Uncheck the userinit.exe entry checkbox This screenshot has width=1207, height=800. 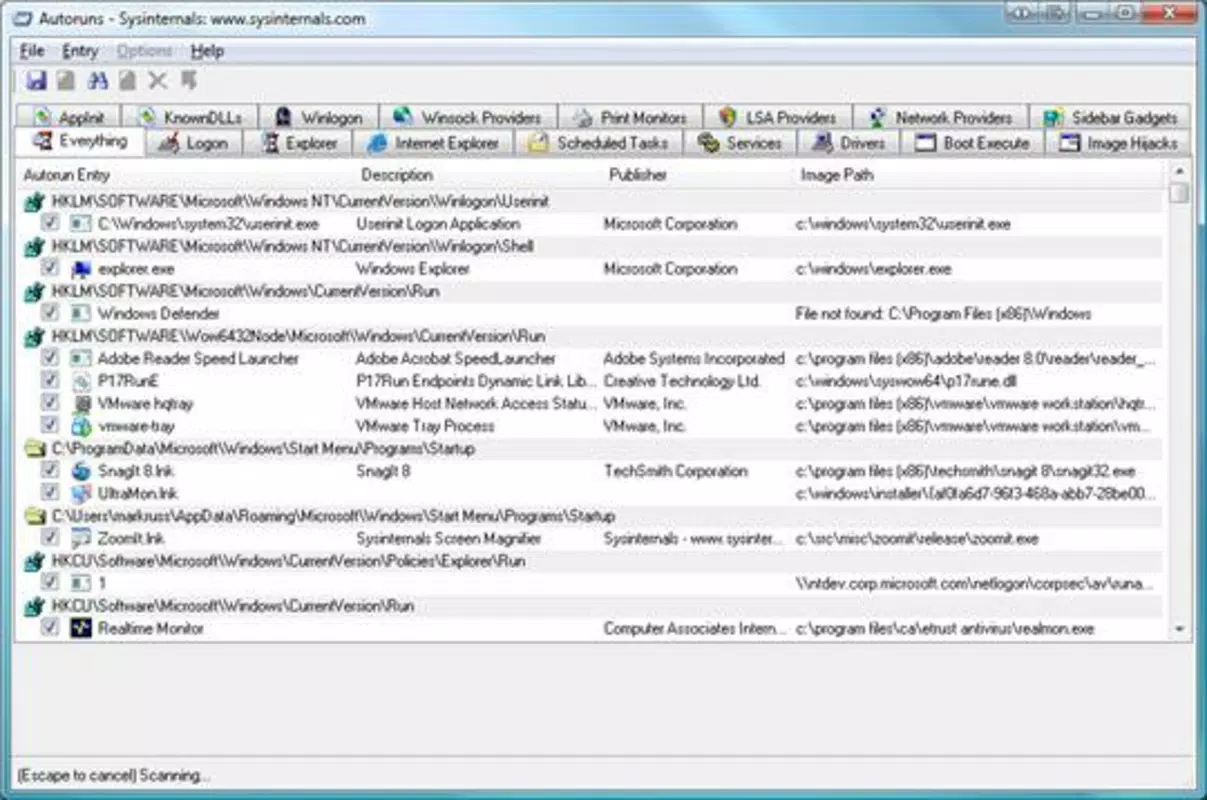49,224
